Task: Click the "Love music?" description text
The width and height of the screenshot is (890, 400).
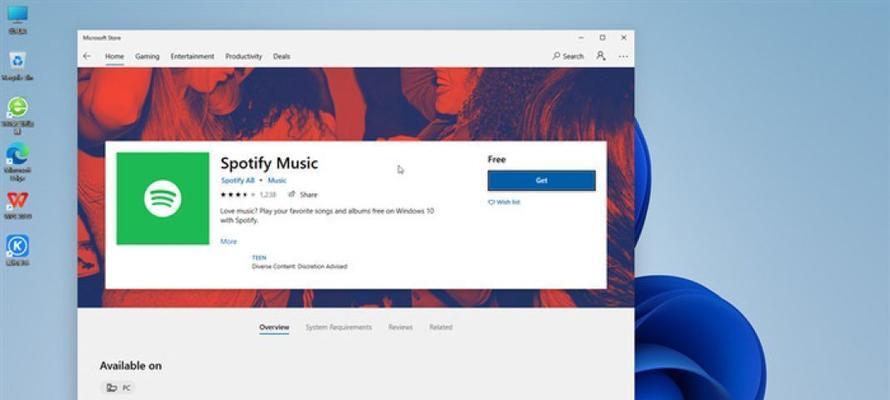Action: [x=328, y=215]
